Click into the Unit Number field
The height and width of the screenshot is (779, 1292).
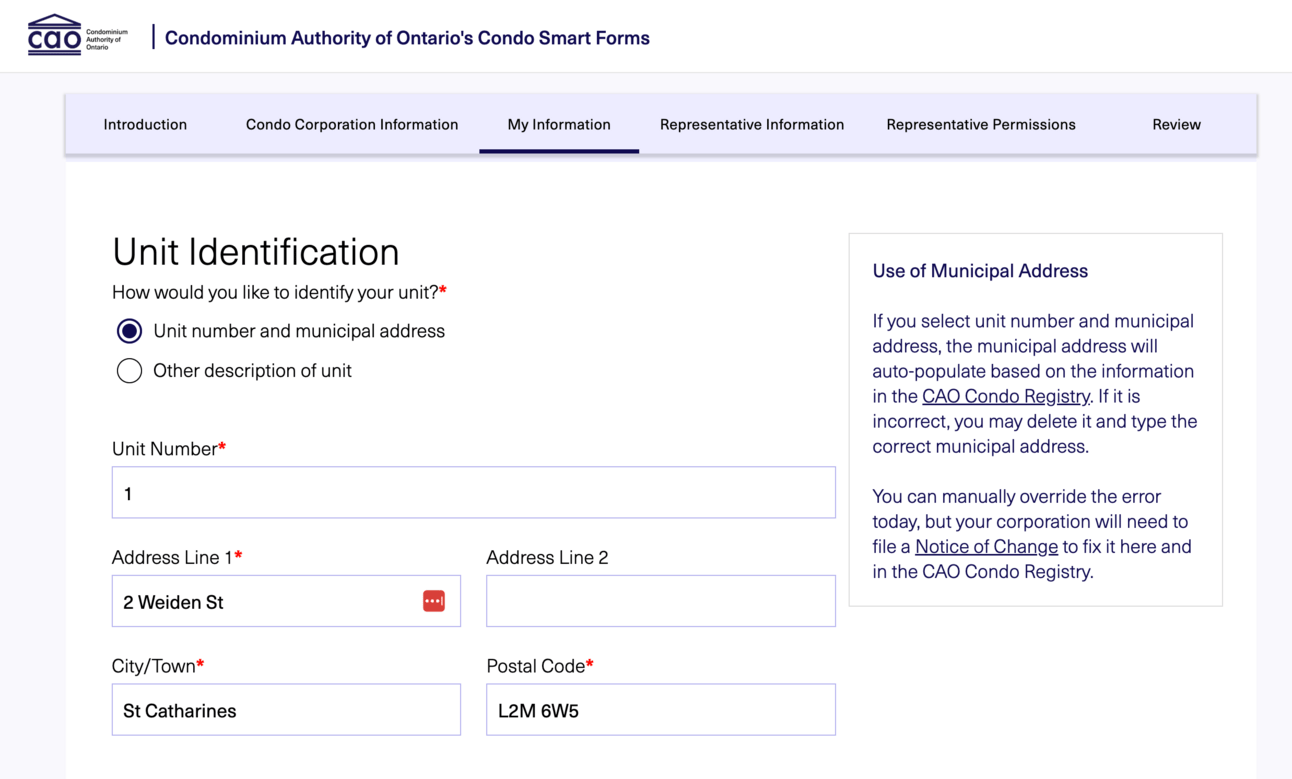473,493
